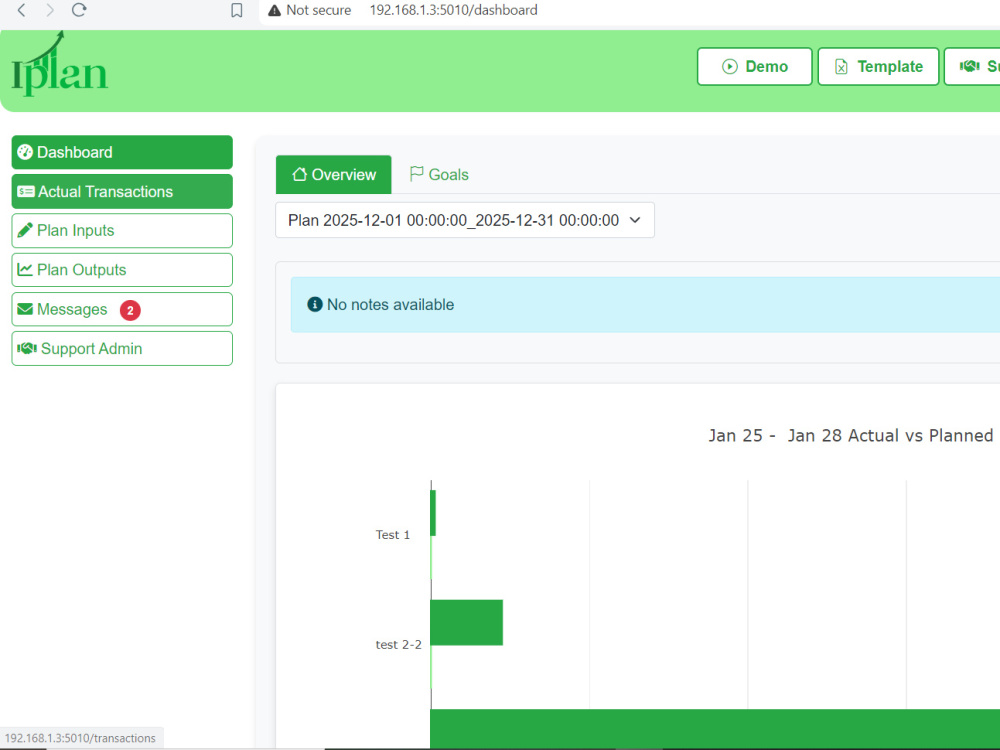Click the green test 2-2 bar
This screenshot has width=1000, height=750.
click(x=467, y=622)
